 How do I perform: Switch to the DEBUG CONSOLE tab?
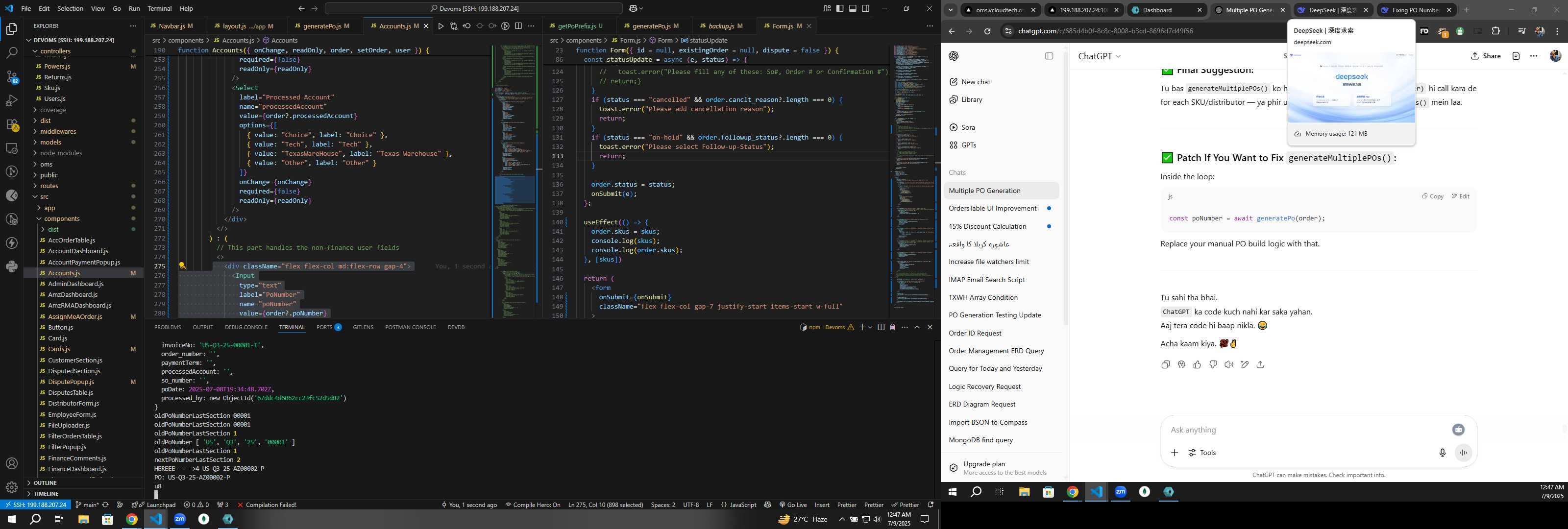point(246,328)
